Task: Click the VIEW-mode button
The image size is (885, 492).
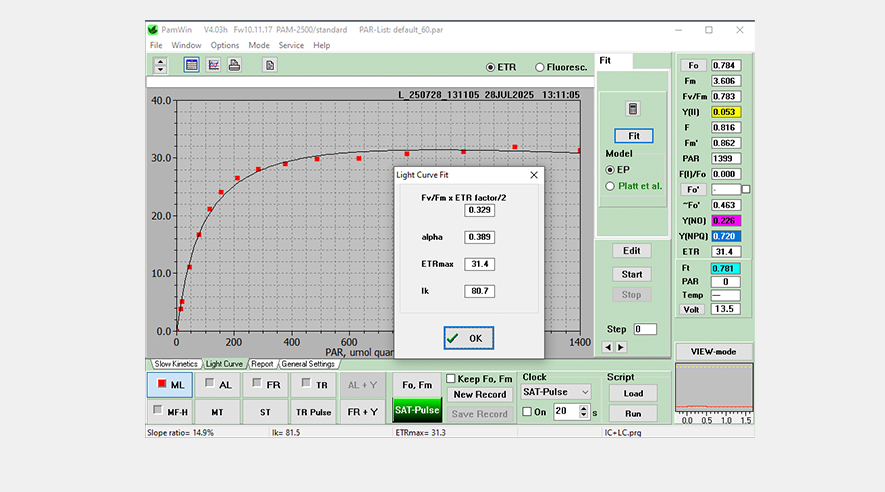Action: point(713,352)
